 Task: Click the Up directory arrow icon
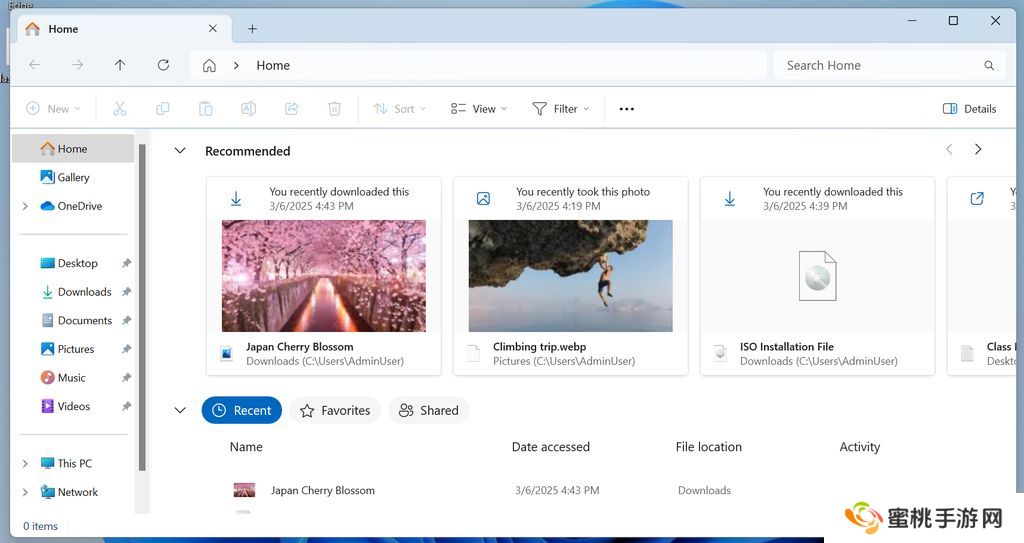120,65
